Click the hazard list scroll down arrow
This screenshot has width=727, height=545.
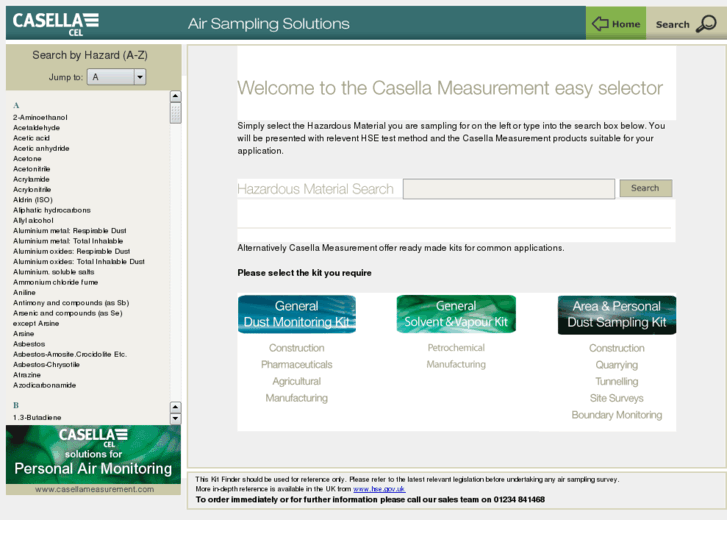coord(175,418)
